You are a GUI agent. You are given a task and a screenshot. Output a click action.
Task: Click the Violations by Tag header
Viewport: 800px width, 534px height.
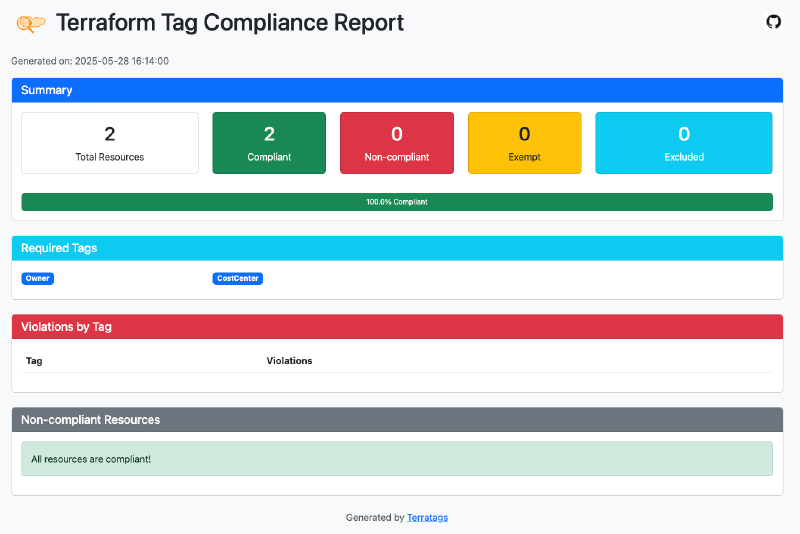click(397, 327)
